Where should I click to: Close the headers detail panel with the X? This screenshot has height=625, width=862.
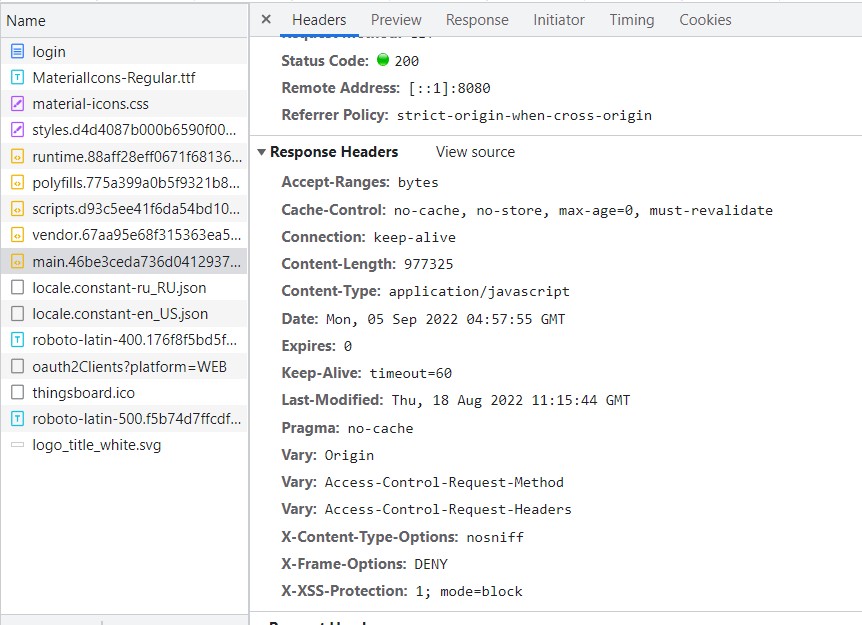click(x=264, y=19)
